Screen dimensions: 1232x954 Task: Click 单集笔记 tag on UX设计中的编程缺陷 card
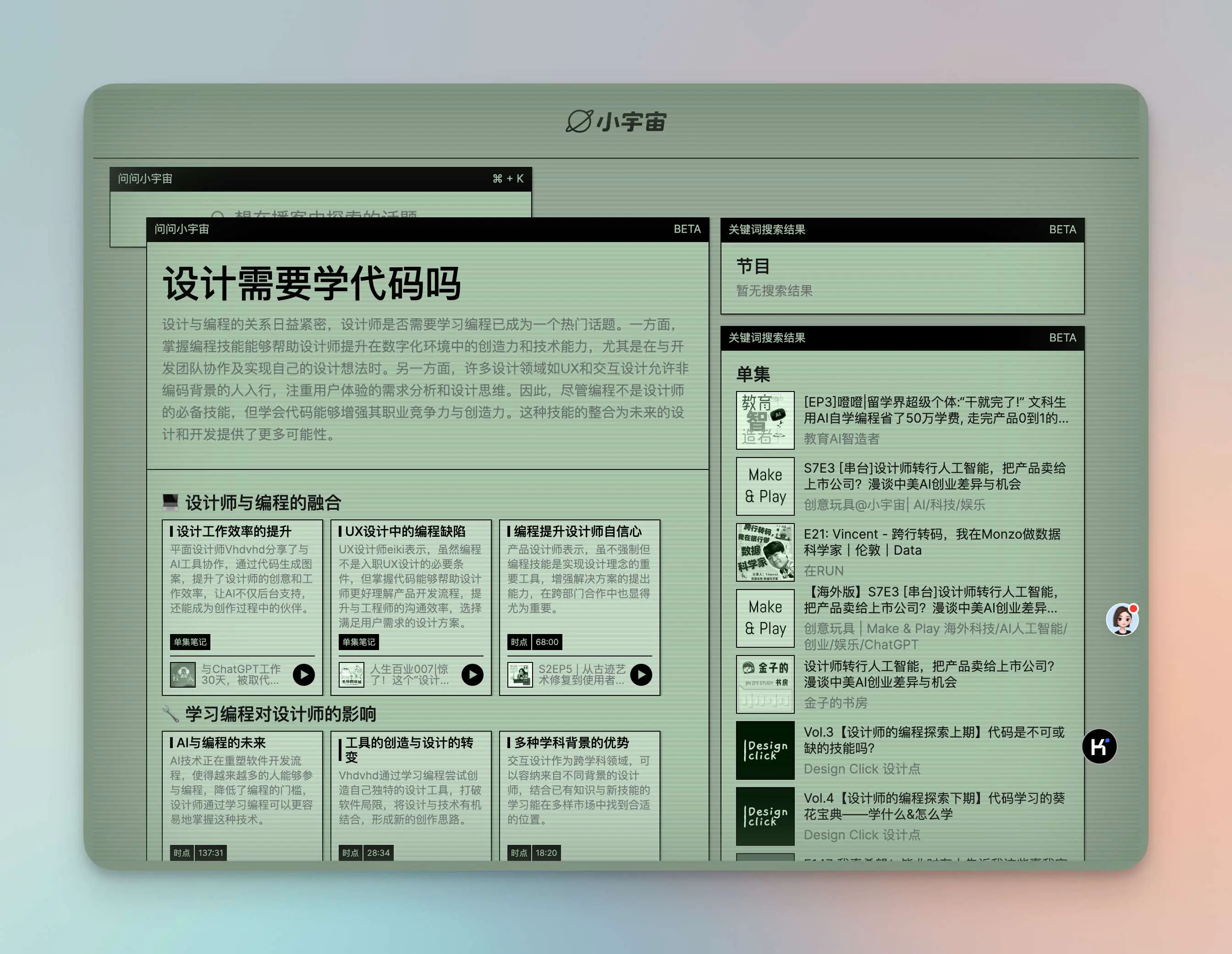click(359, 641)
